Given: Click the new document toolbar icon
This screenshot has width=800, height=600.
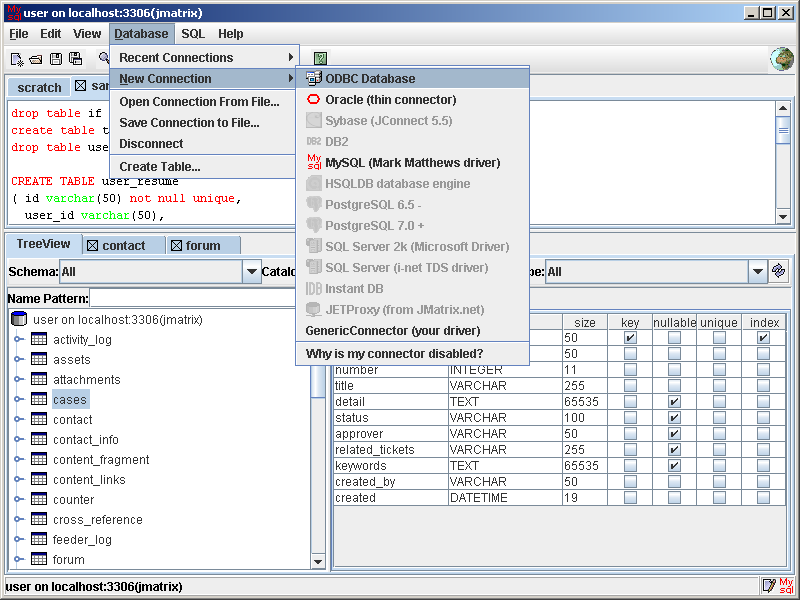Looking at the screenshot, I should pyautogui.click(x=17, y=59).
